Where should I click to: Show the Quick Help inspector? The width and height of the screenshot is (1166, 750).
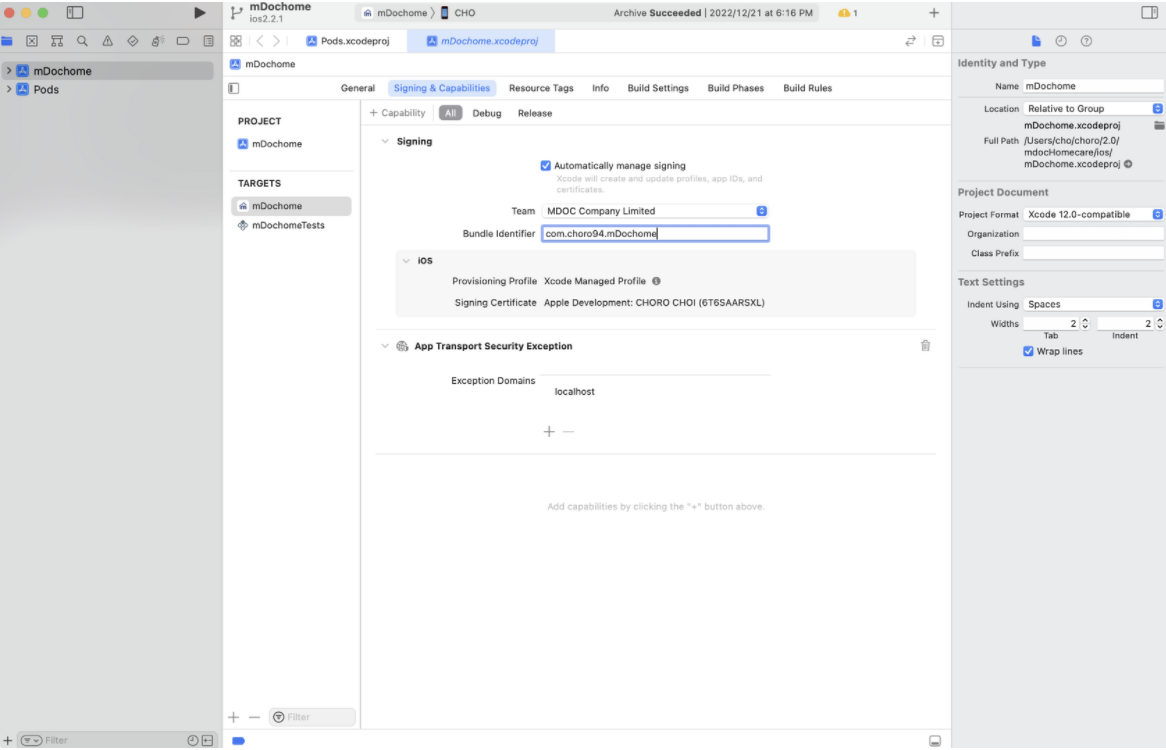[1086, 41]
